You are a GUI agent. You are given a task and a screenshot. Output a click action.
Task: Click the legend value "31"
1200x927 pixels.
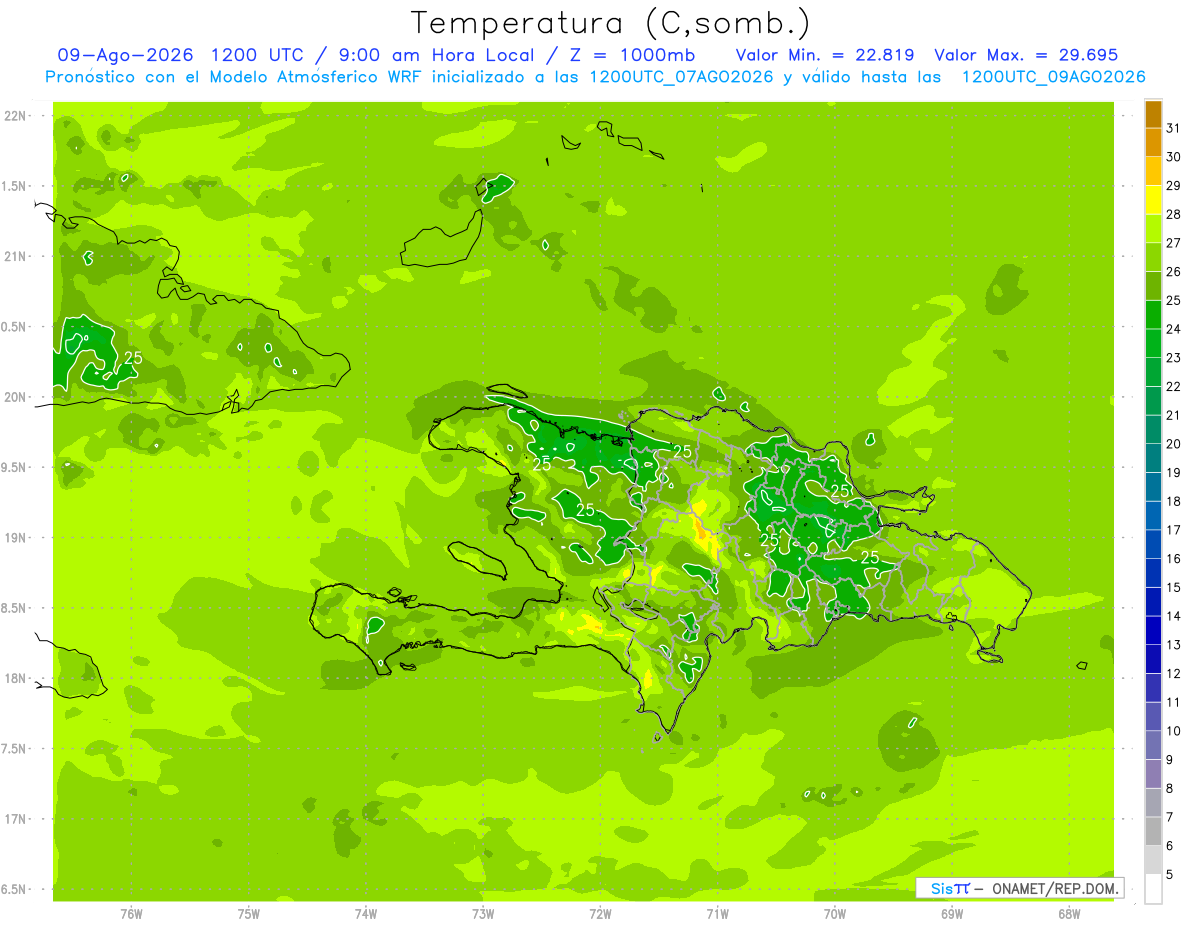point(1174,128)
